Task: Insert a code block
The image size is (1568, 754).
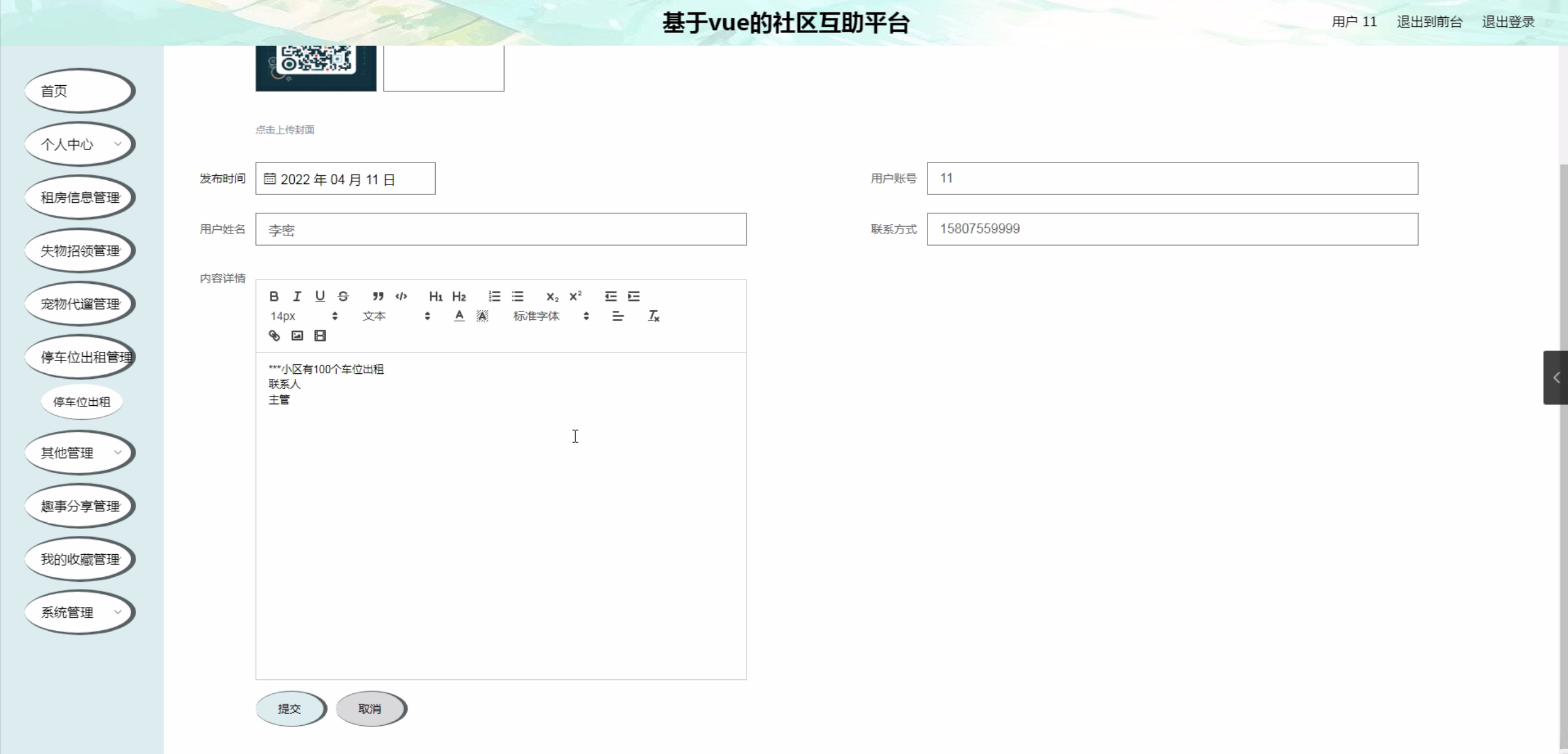Action: click(x=402, y=297)
